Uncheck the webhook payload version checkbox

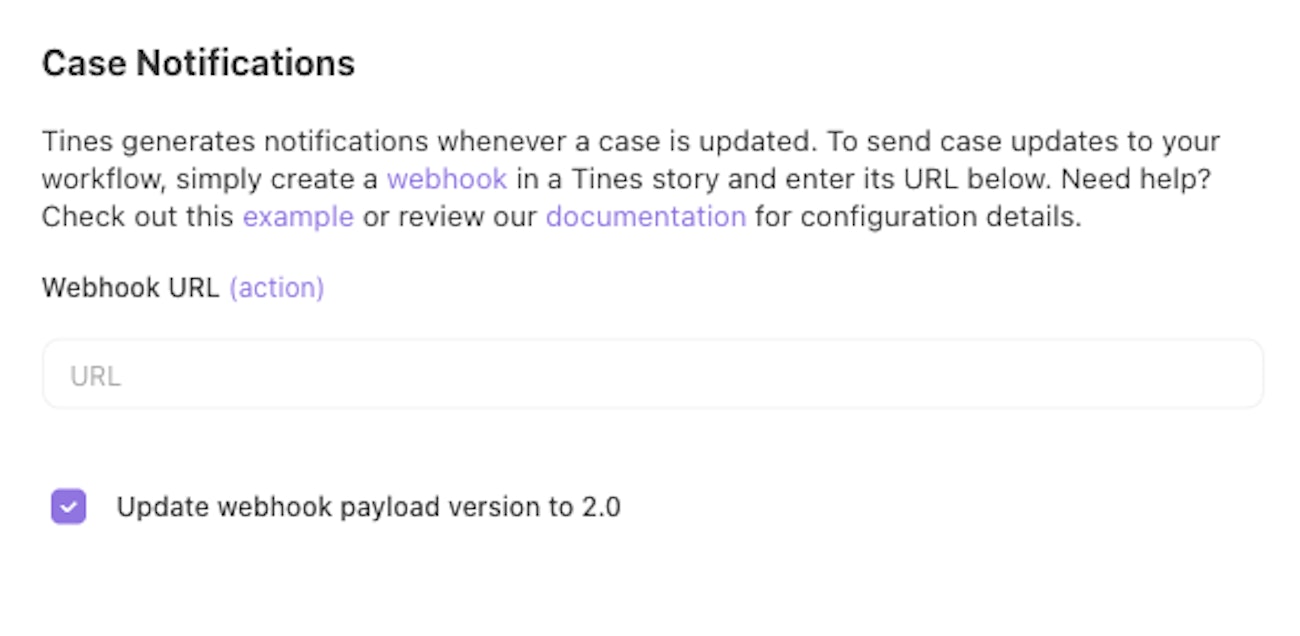(69, 507)
